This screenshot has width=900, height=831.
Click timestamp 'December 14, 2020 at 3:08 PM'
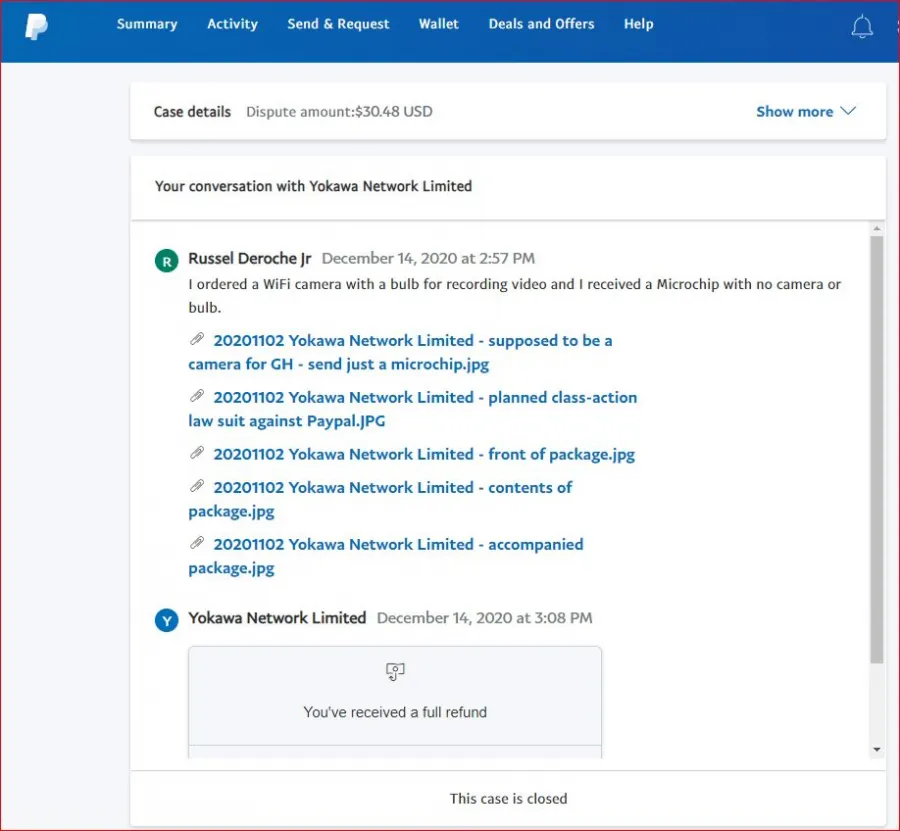coord(484,618)
